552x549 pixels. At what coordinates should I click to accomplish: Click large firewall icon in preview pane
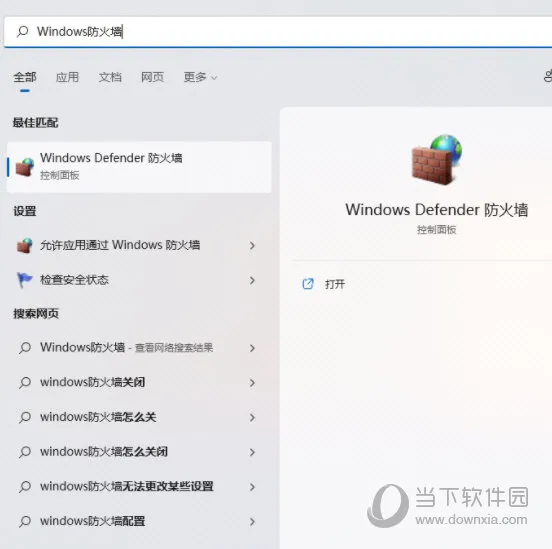coord(437,160)
